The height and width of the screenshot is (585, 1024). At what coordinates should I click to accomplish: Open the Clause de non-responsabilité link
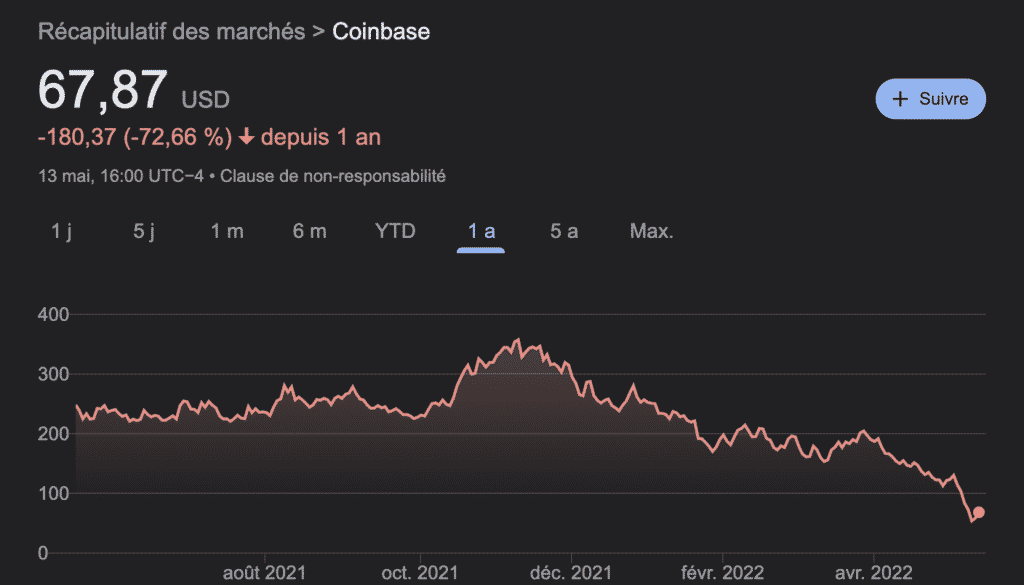click(332, 176)
